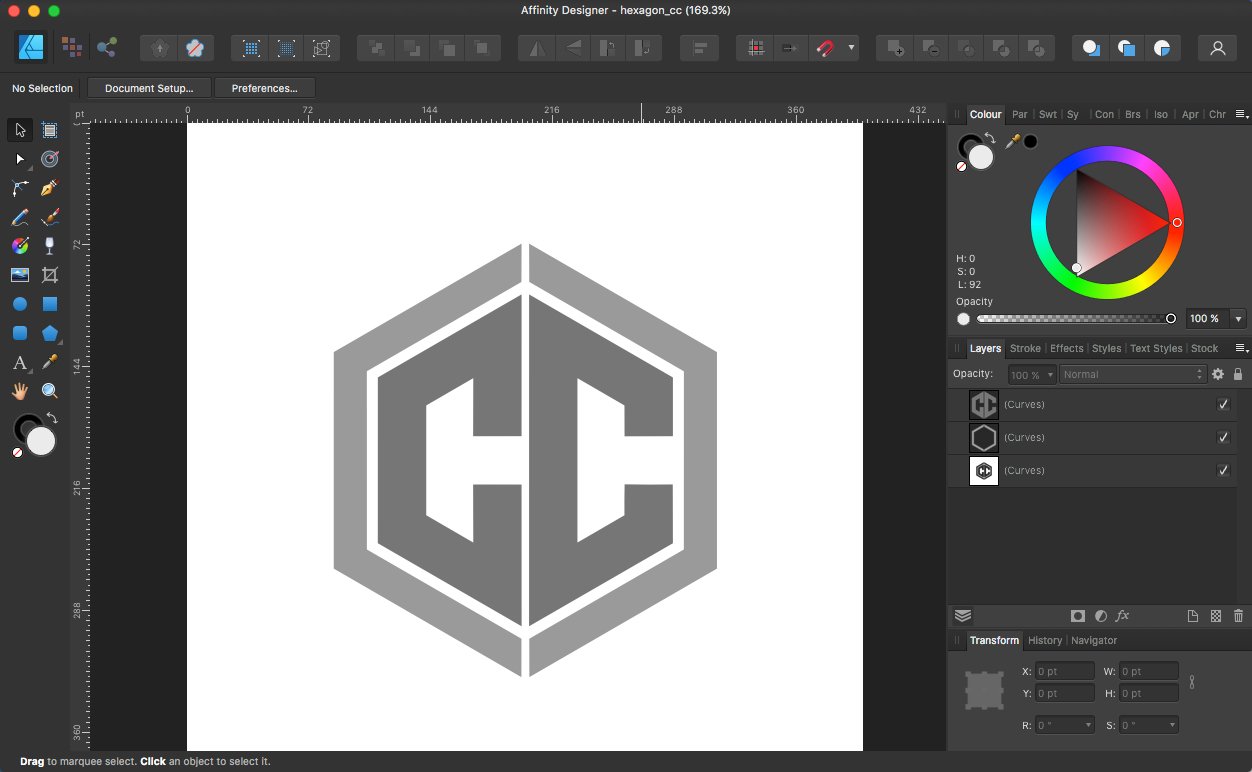Select the Vector Crop tool
Screen dimensions: 1252x772
tap(49, 274)
